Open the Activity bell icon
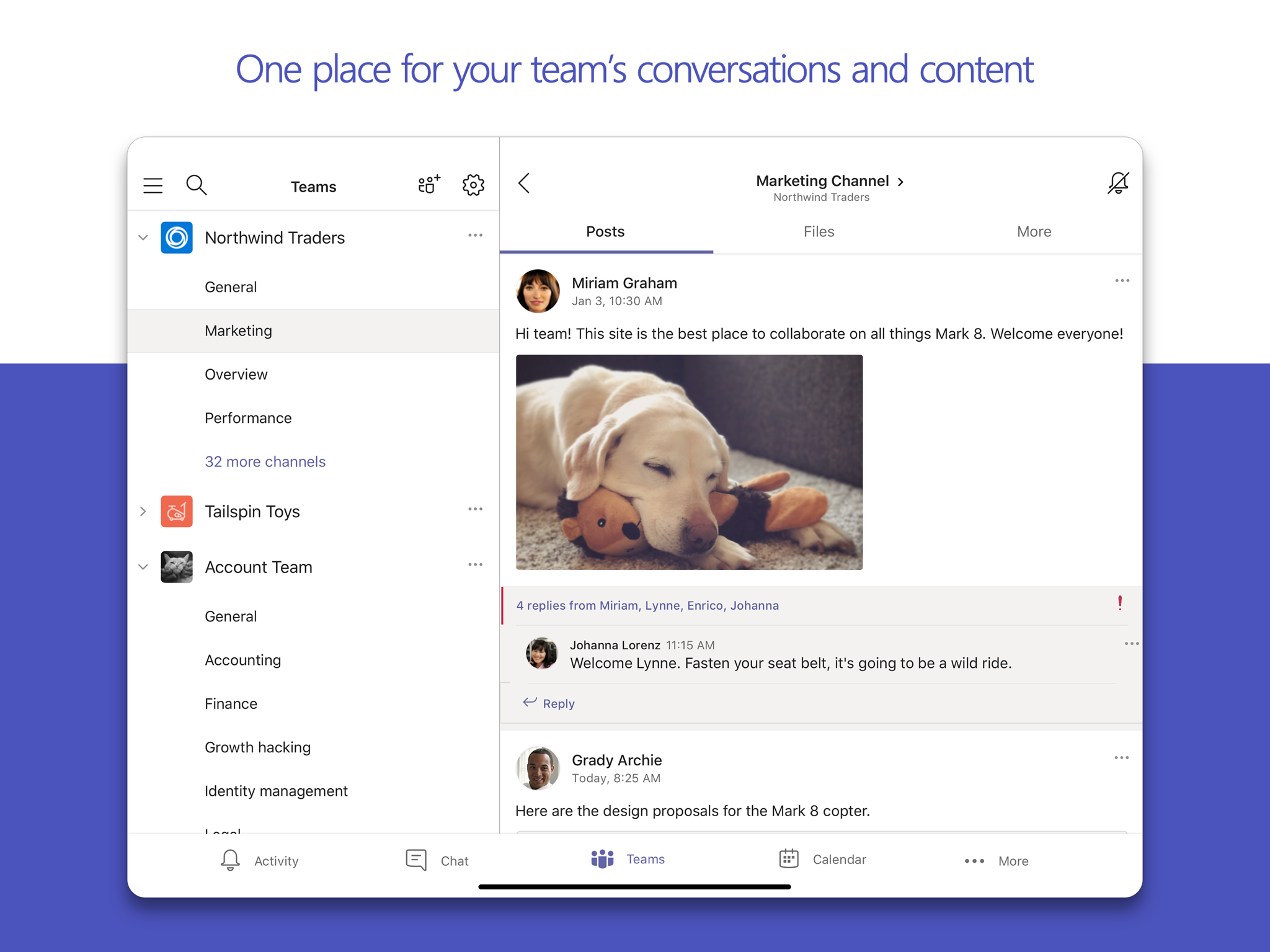 (x=230, y=860)
